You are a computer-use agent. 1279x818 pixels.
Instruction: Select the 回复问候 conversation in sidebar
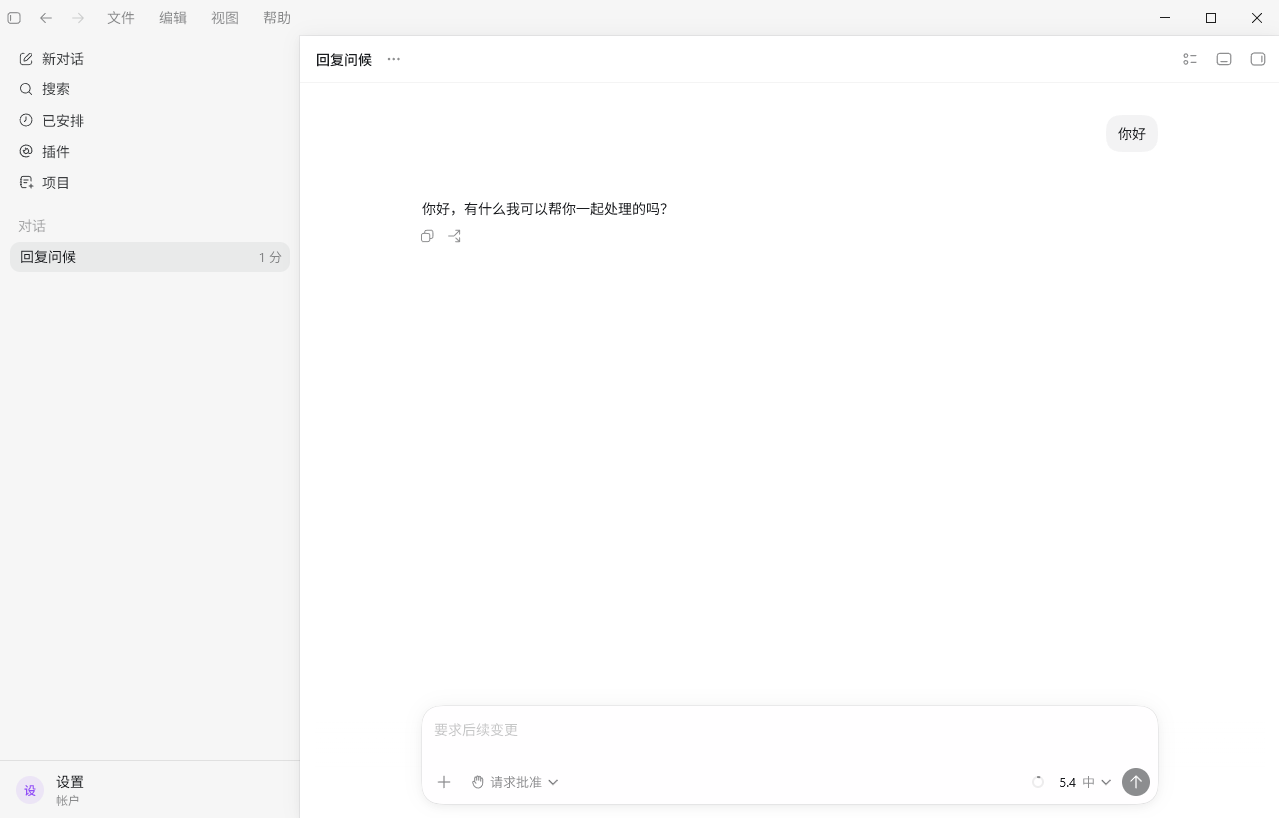pos(150,257)
